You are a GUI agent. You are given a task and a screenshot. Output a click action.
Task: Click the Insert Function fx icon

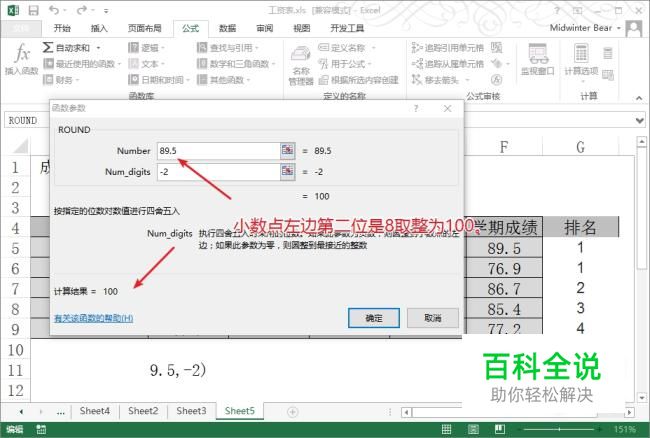[x=22, y=59]
